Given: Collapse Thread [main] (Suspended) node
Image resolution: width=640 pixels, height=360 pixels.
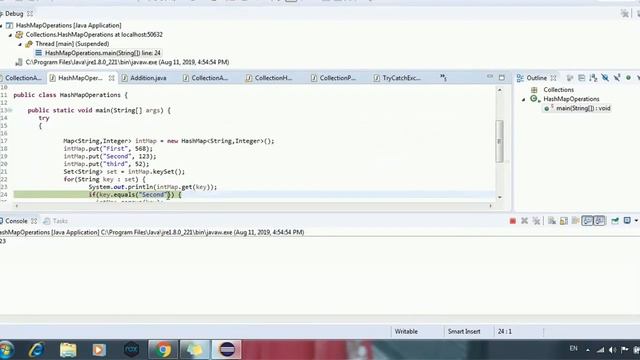Looking at the screenshot, I should tap(20, 44).
